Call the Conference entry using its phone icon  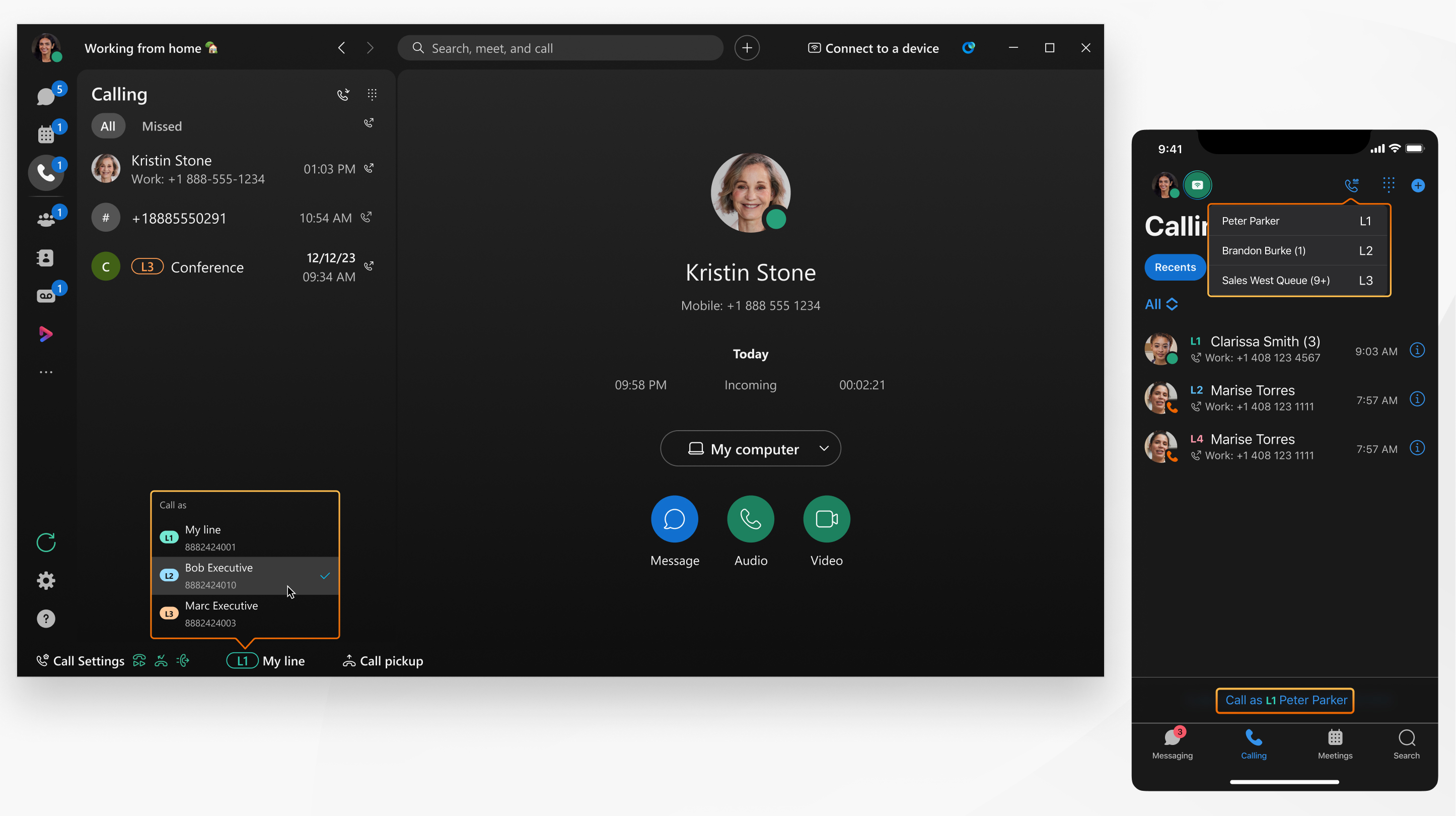tap(369, 266)
